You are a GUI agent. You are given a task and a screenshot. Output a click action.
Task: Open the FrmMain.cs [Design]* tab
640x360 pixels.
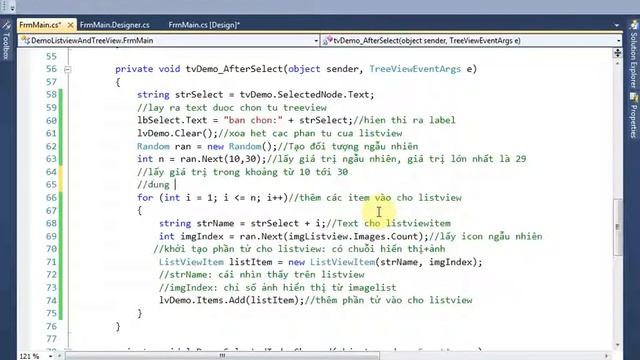[204, 25]
